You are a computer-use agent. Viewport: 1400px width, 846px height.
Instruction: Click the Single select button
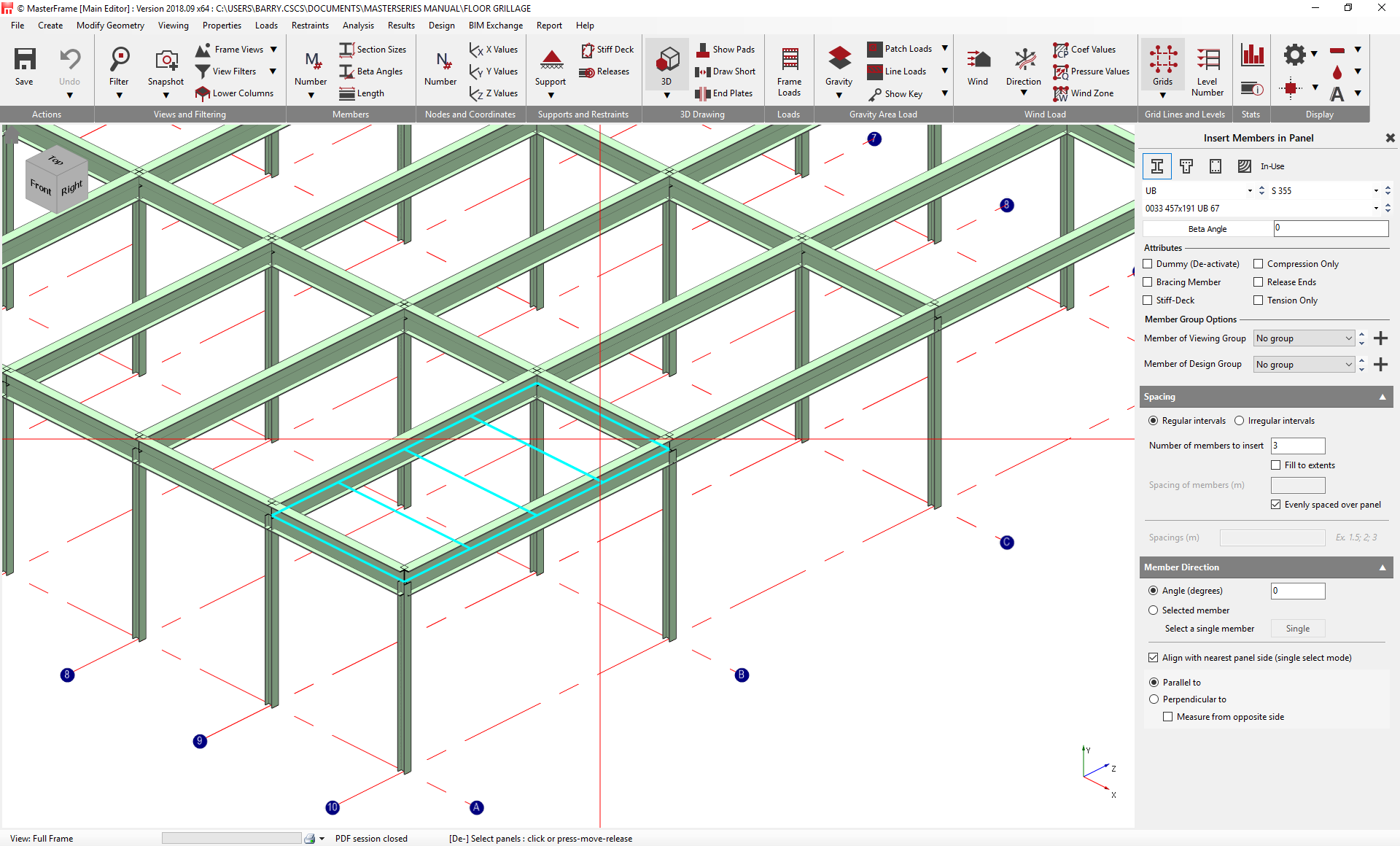click(1298, 629)
